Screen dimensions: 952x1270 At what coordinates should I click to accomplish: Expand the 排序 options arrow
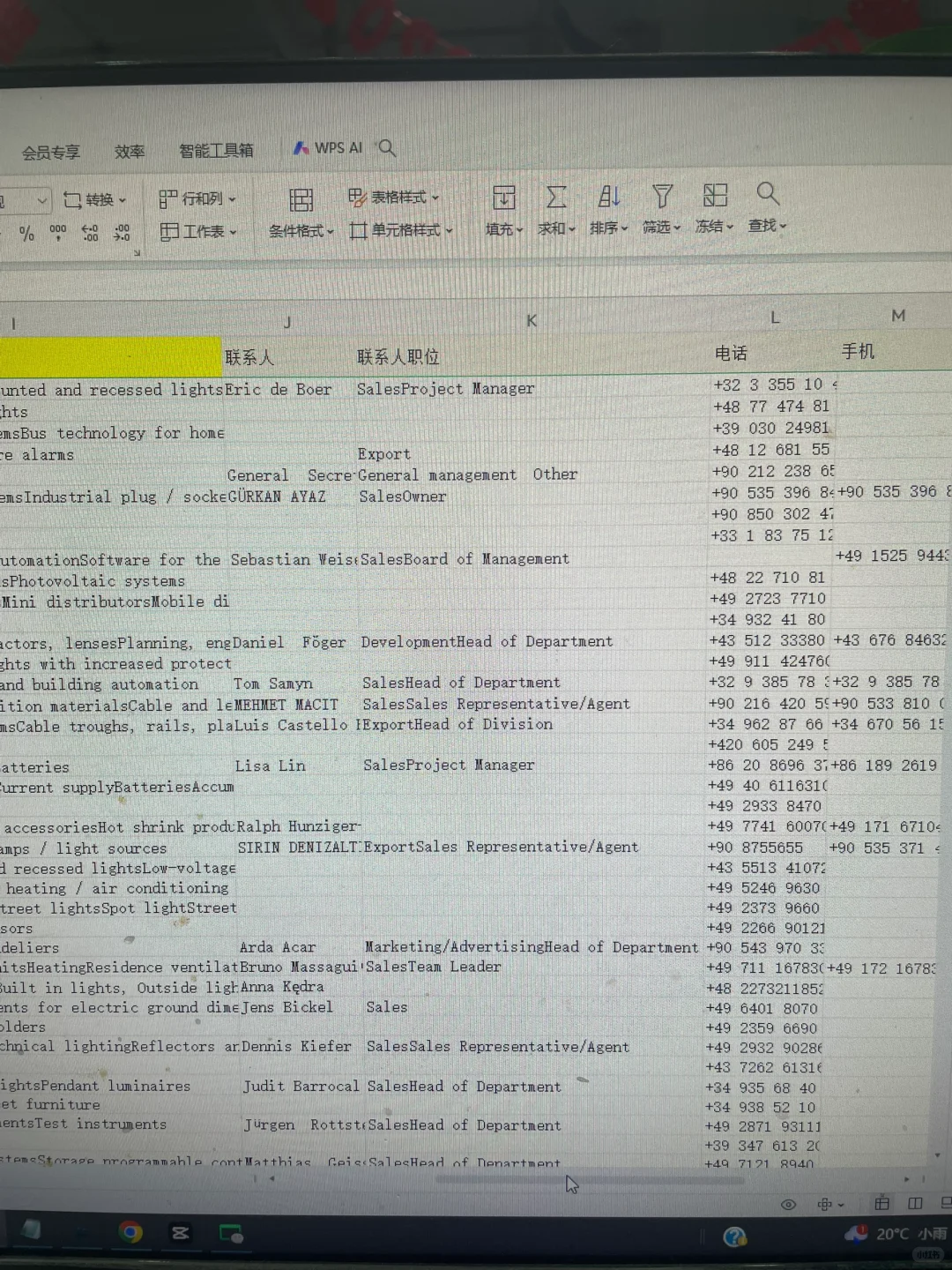pyautogui.click(x=624, y=228)
